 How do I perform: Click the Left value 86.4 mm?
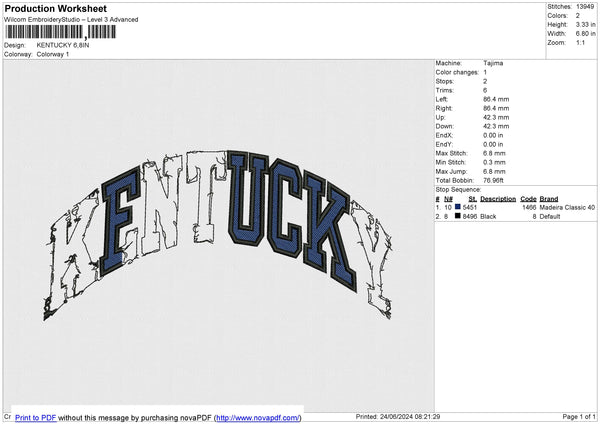pyautogui.click(x=496, y=99)
